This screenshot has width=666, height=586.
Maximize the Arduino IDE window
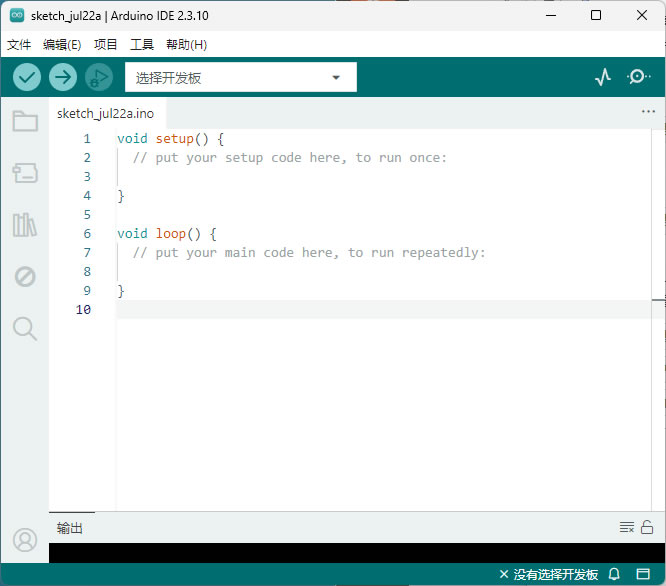(x=596, y=15)
